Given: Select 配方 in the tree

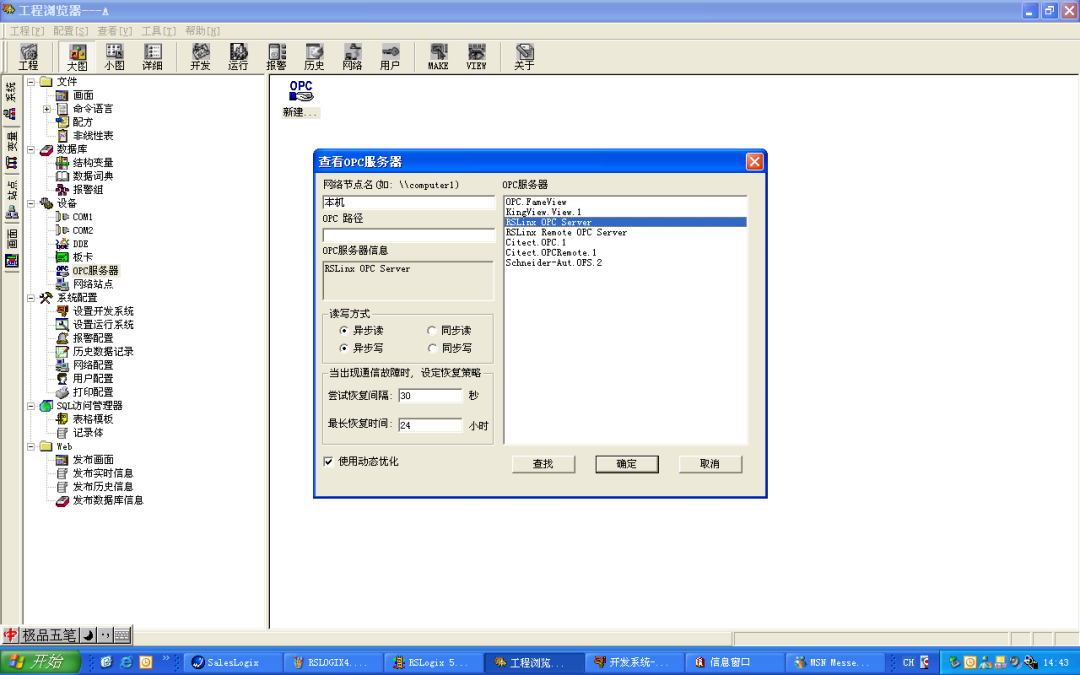Looking at the screenshot, I should point(83,122).
